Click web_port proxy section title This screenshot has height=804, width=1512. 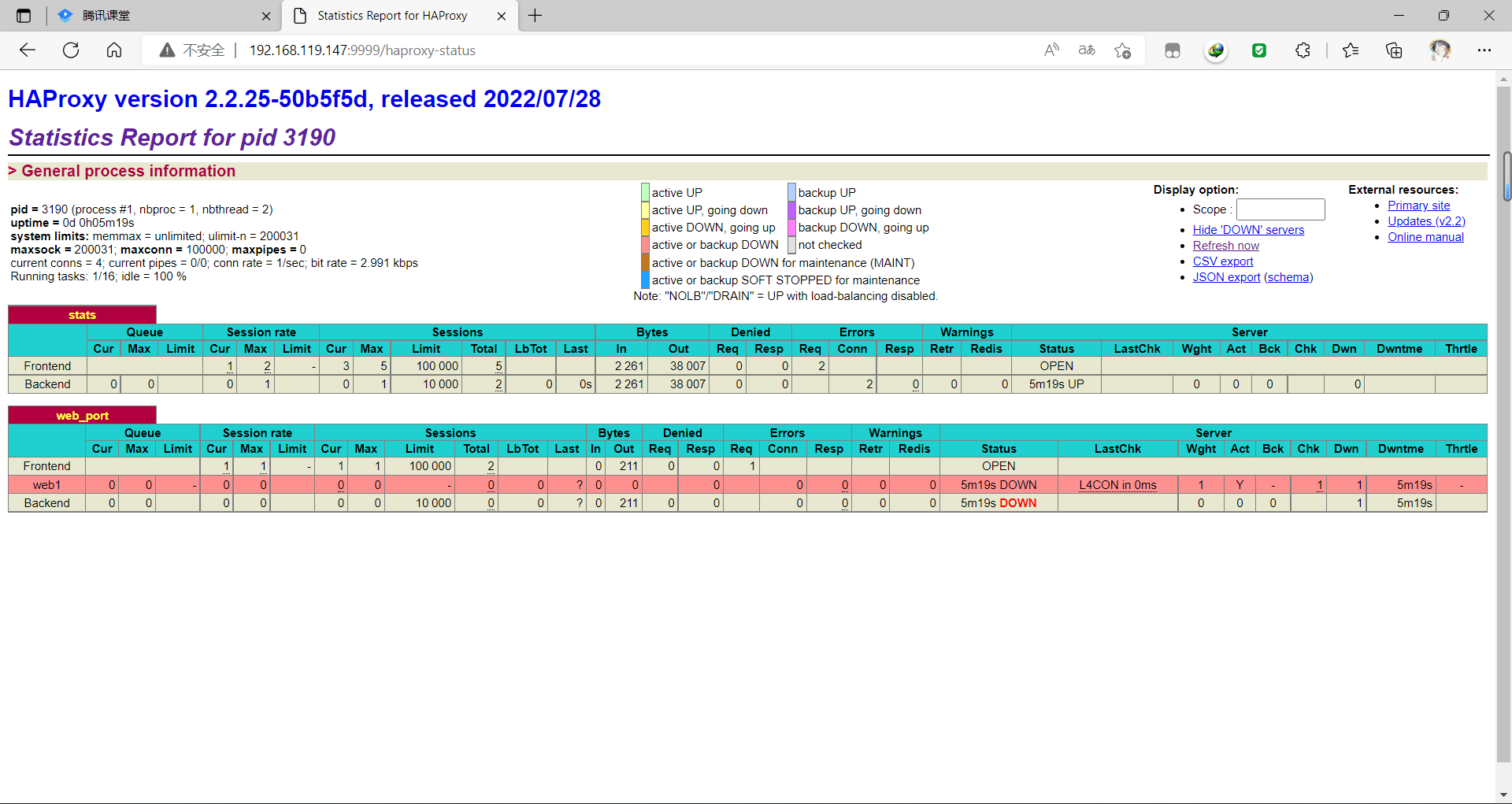(x=82, y=416)
